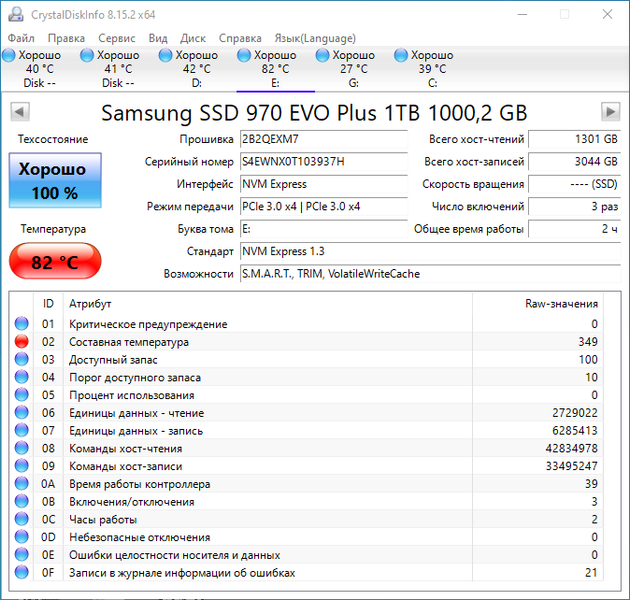Switch to drive D: at 42 °C

pos(196,69)
